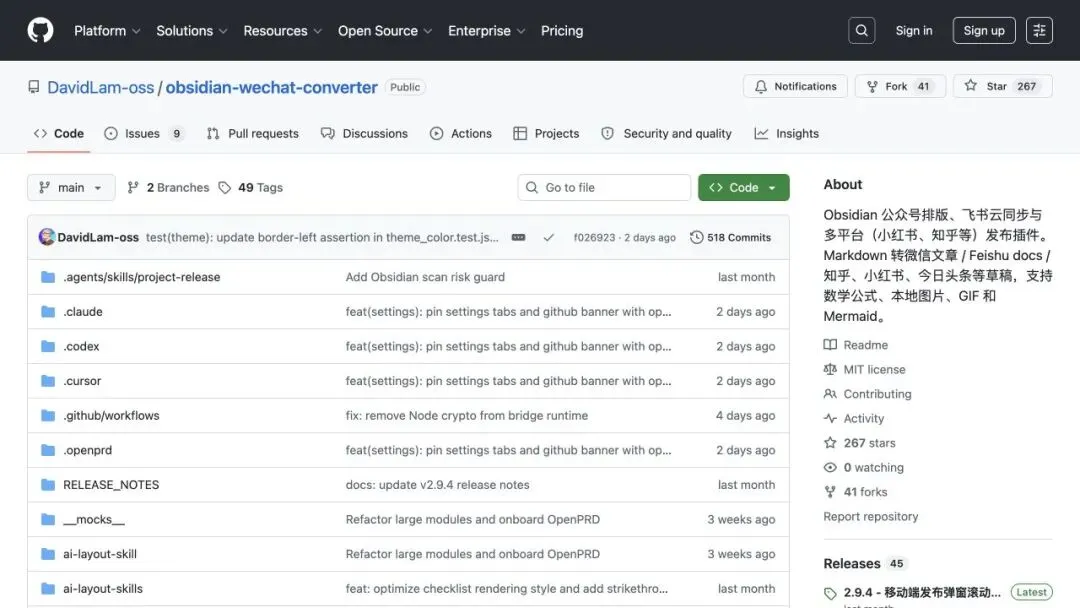Screen dimensions: 1080x608
Task: Focus the Go to file search field
Action: click(x=604, y=187)
